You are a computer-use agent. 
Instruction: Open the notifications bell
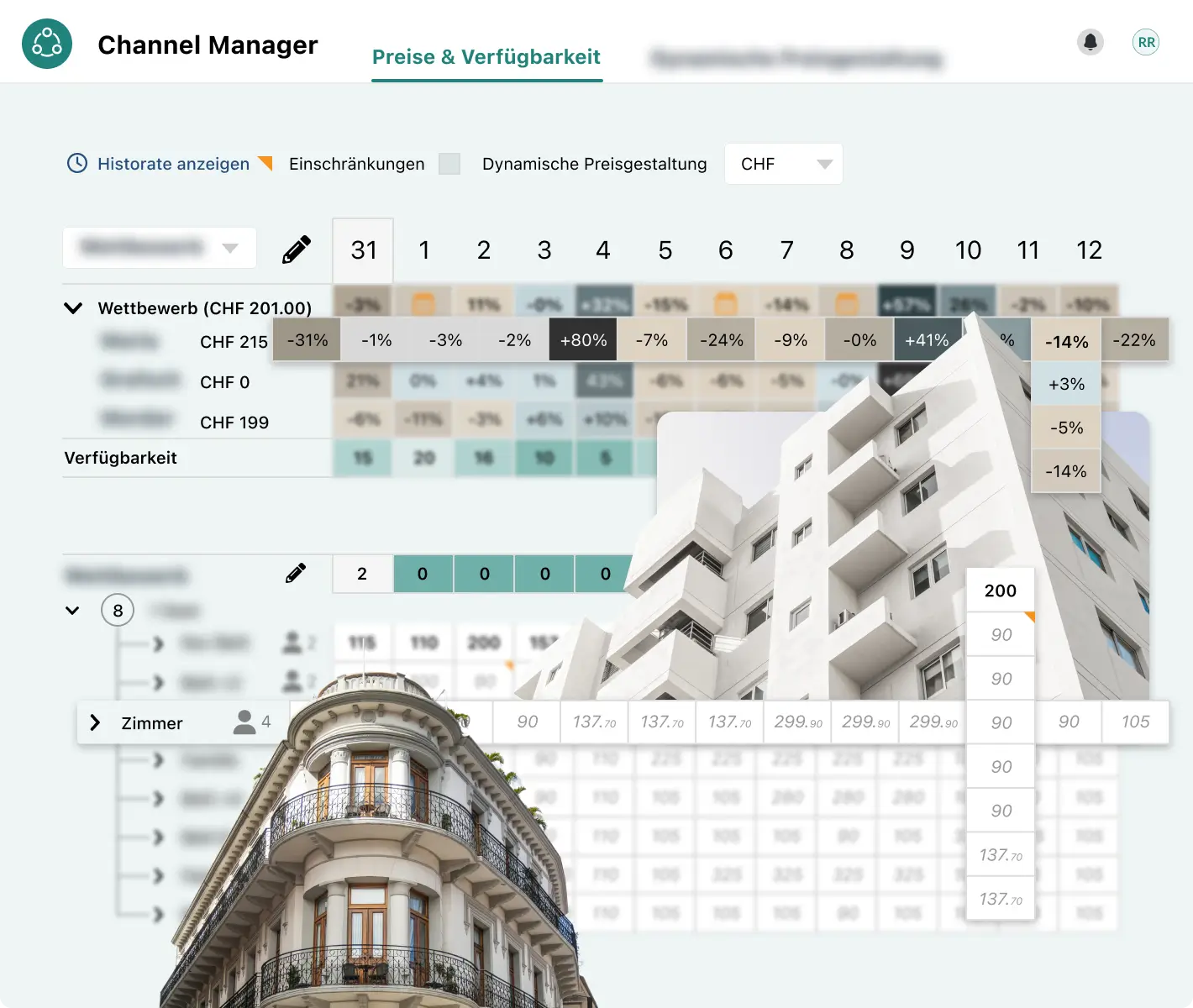point(1091,41)
